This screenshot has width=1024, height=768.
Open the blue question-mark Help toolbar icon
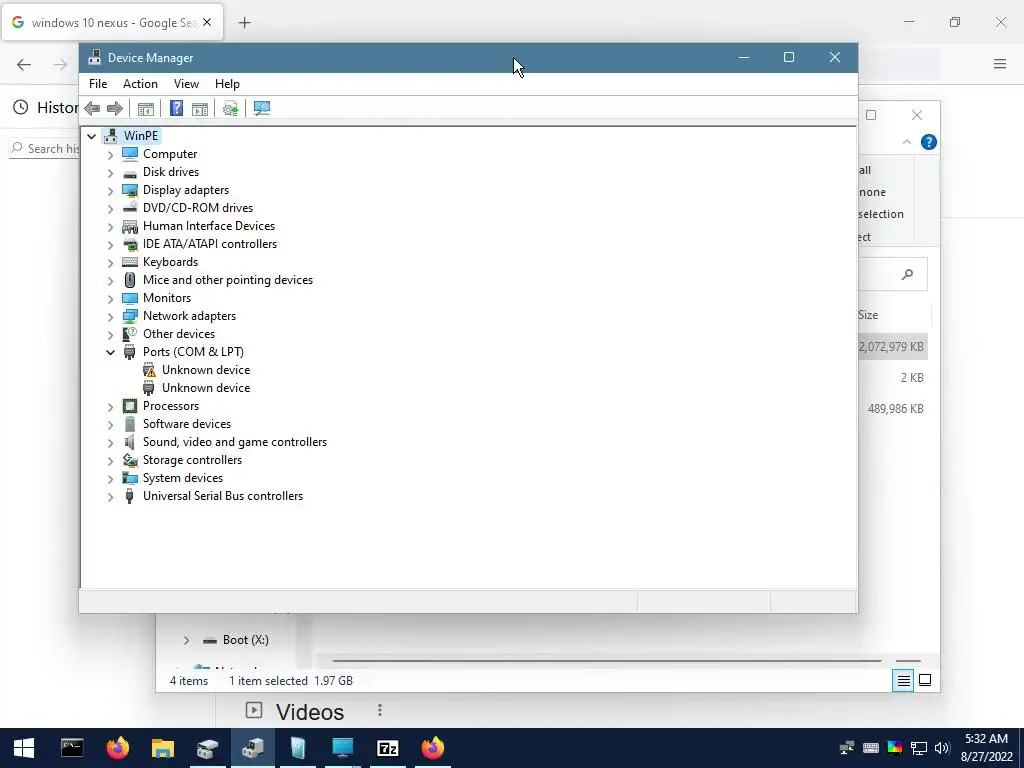[176, 108]
